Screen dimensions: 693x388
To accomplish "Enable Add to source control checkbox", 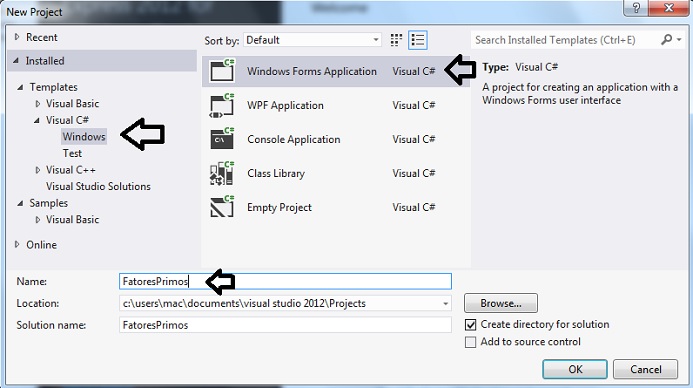I will click(x=471, y=342).
